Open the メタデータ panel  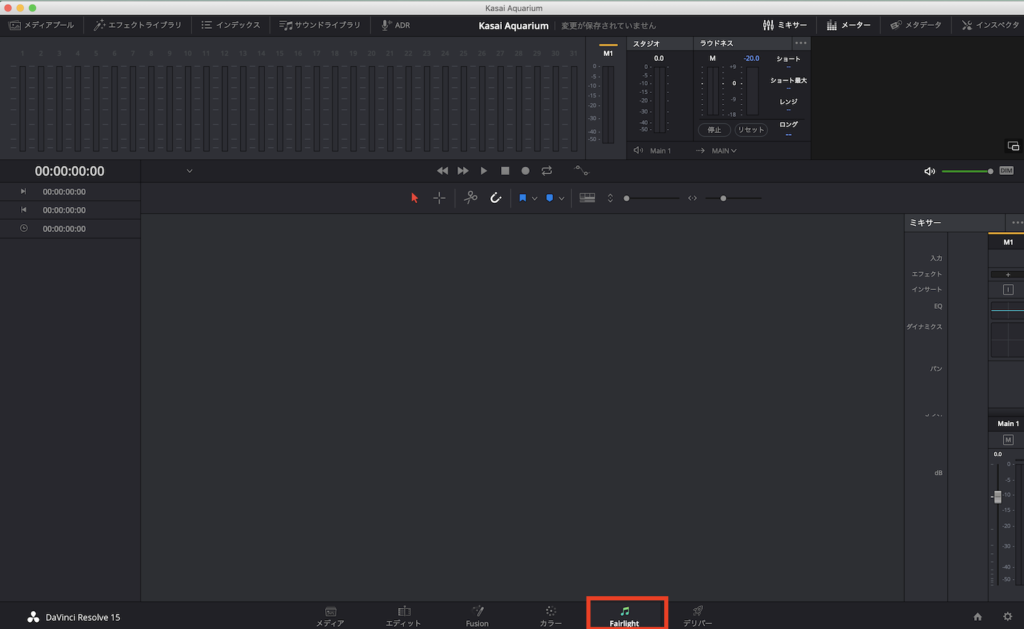(x=916, y=25)
